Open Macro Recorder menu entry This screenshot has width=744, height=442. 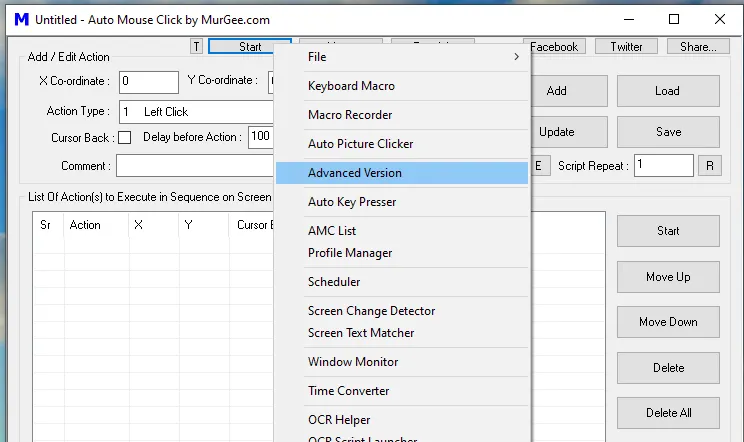(402, 115)
